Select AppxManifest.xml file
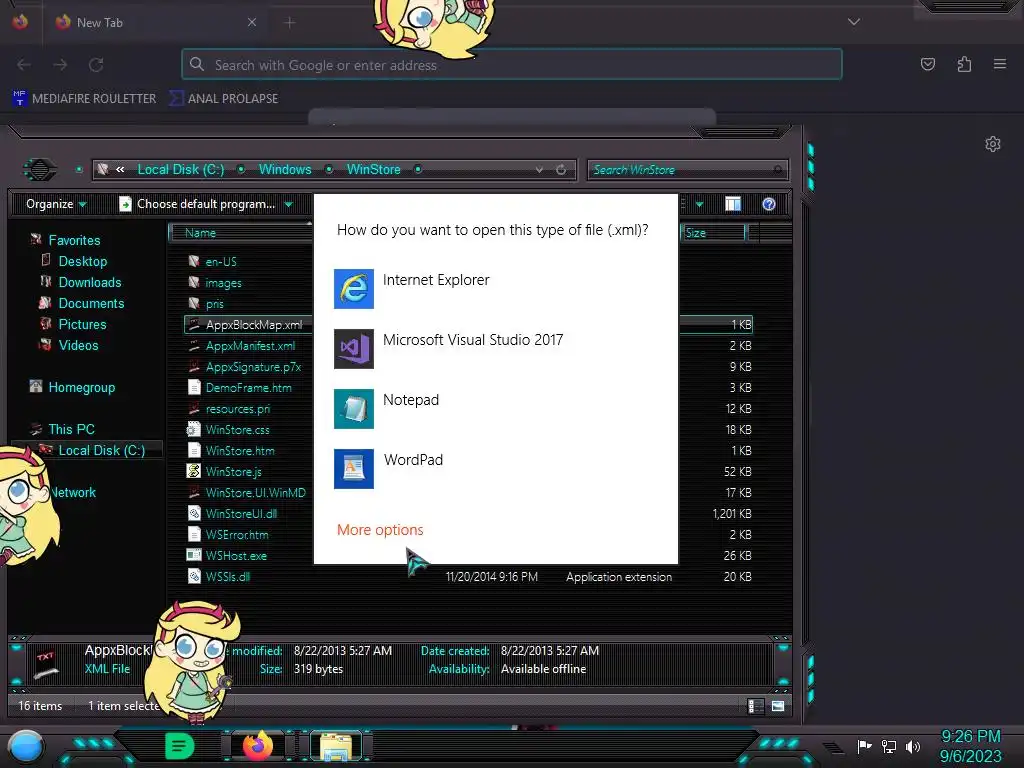Viewport: 1024px width, 768px height. click(x=250, y=345)
